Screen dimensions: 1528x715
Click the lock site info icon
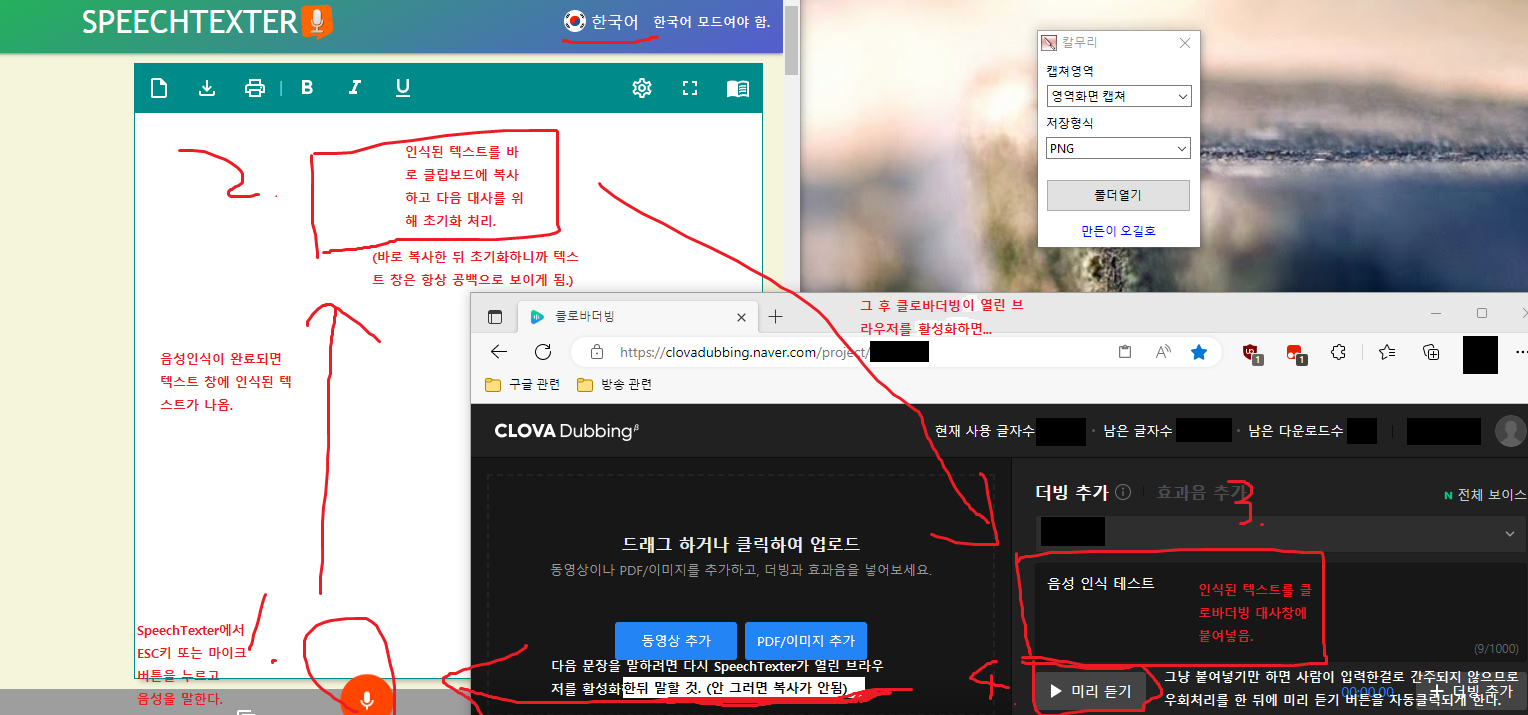pyautogui.click(x=597, y=352)
